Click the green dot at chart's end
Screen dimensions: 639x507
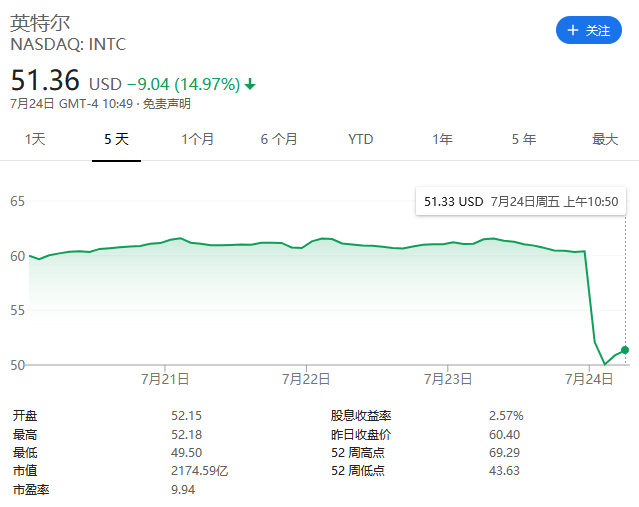click(x=626, y=349)
